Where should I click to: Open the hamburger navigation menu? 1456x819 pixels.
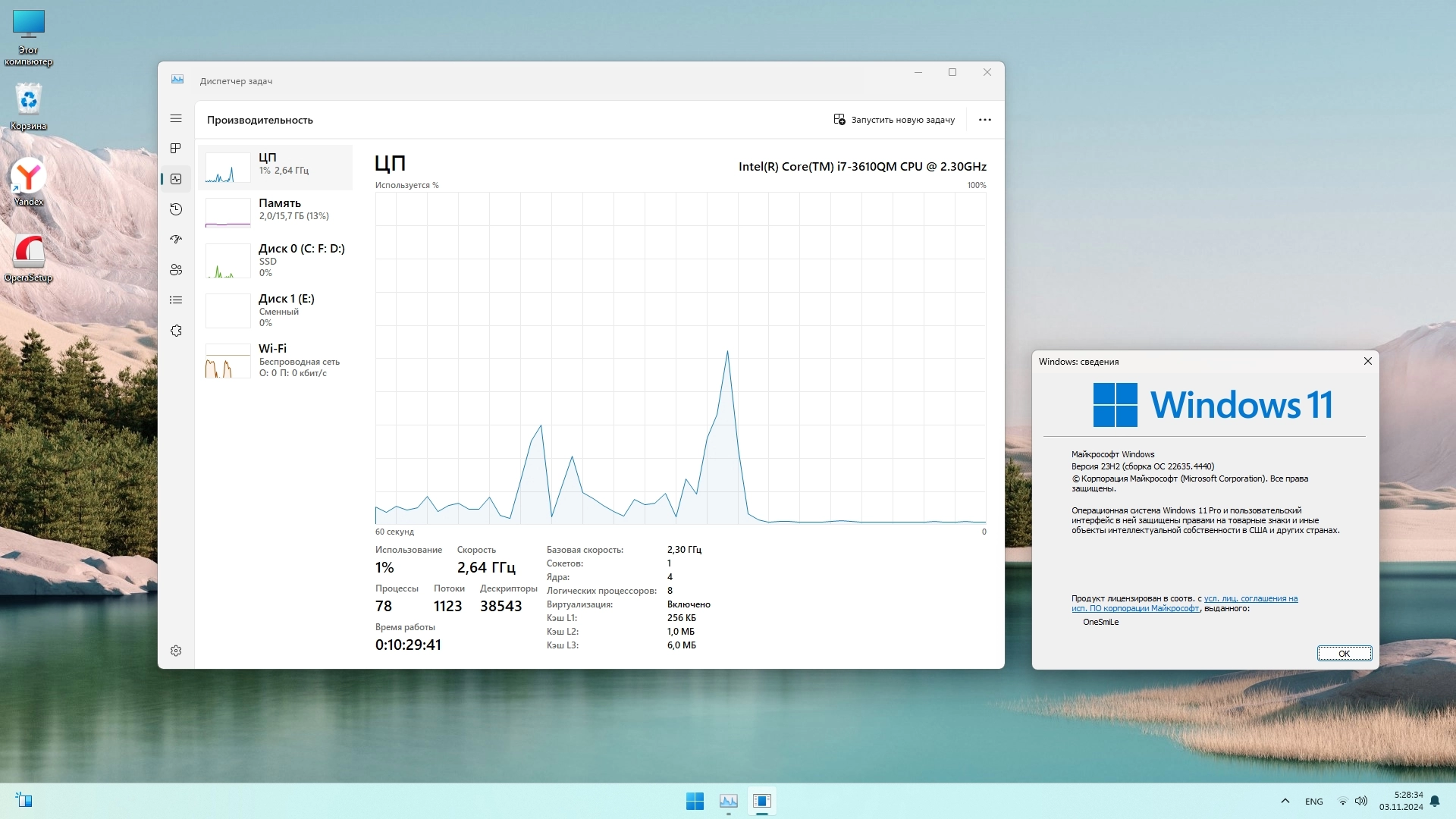176,118
